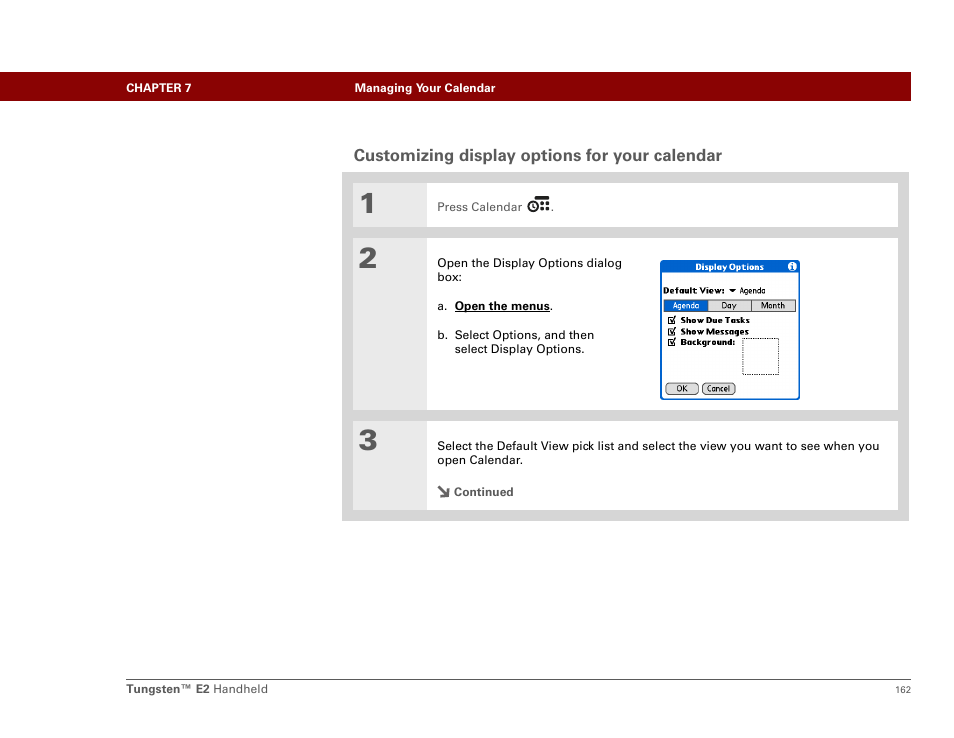Toggle the Background checkbox
The height and width of the screenshot is (738, 954).
[x=672, y=343]
